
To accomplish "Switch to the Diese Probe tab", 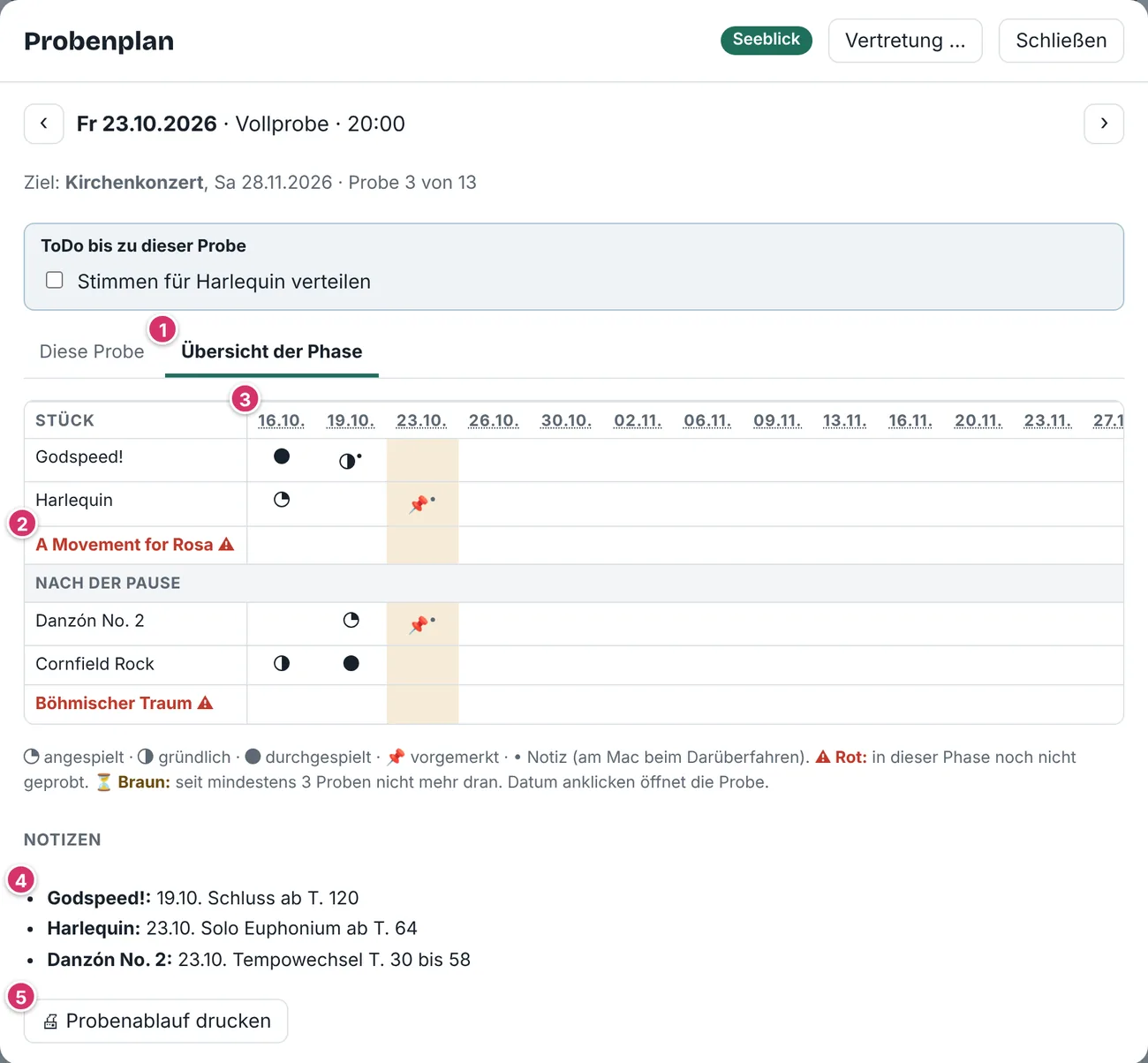I will pos(92,351).
